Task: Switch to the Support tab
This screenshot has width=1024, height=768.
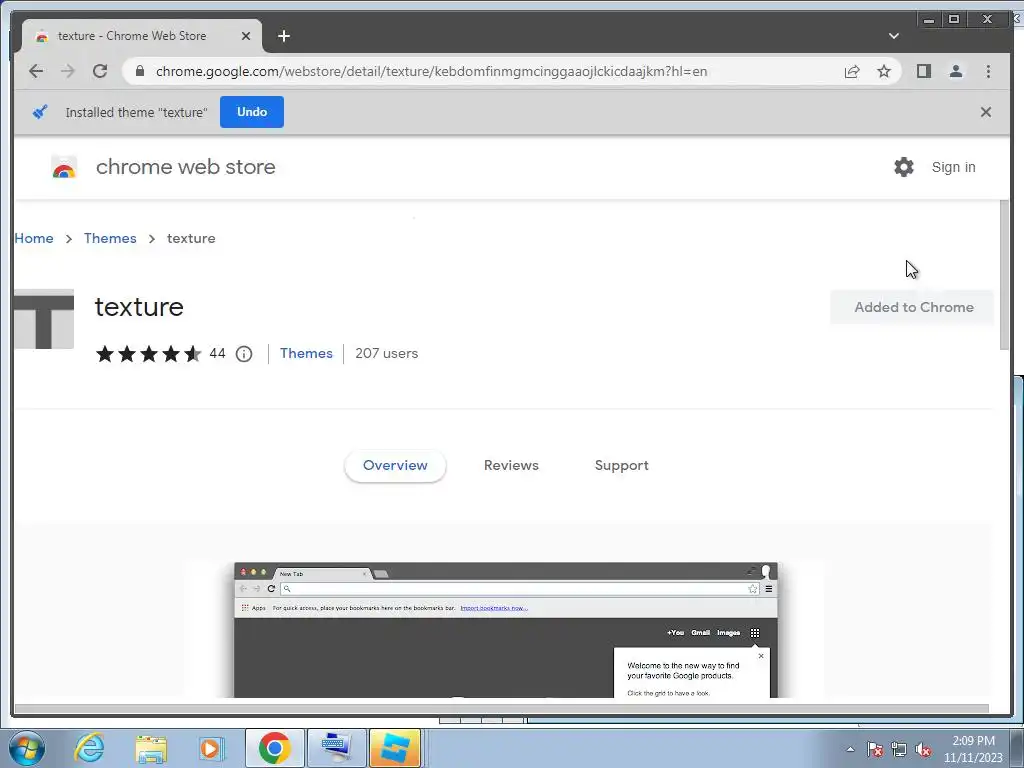Action: pos(621,466)
